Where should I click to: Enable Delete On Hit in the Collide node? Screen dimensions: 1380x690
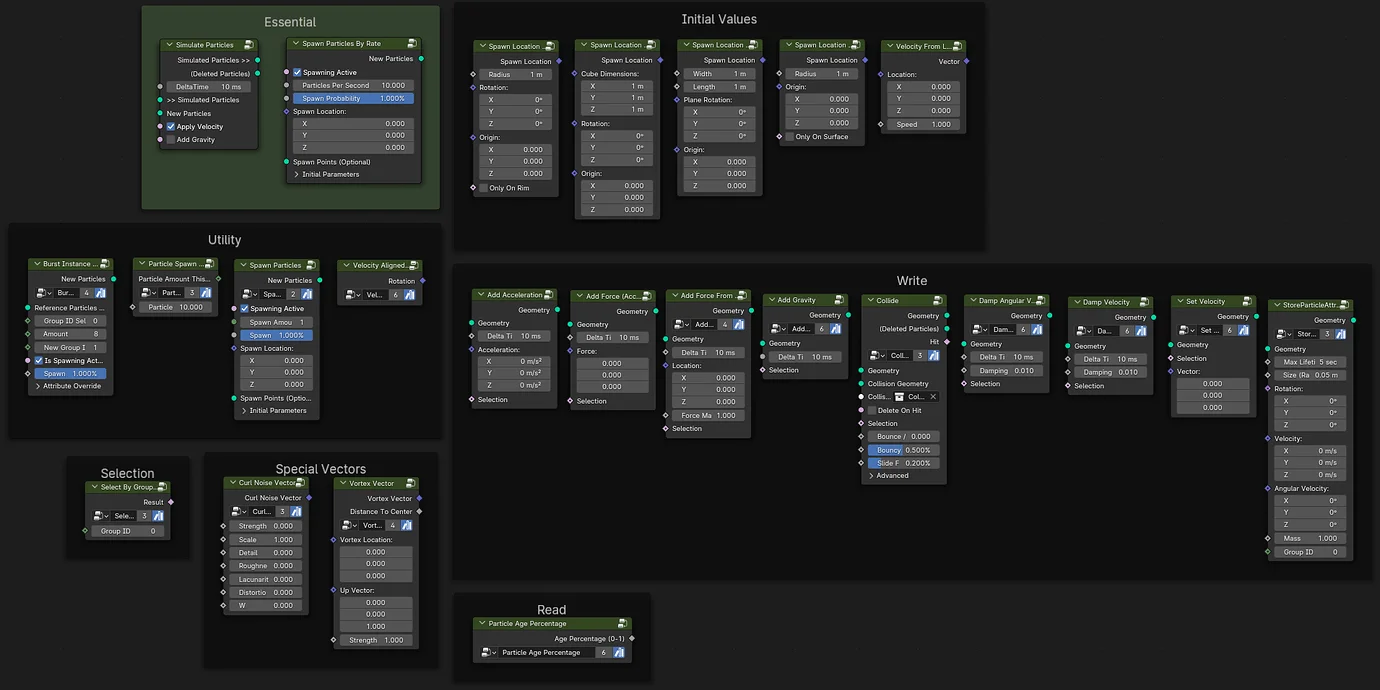[872, 410]
